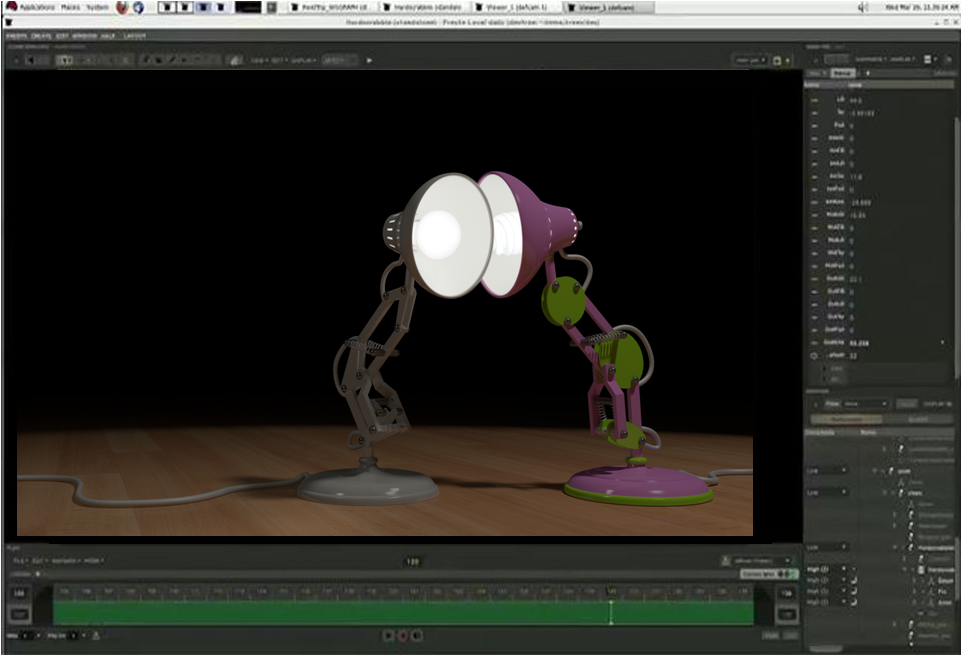This screenshot has width=962, height=656.
Task: Toggle key marker for the 93.258 channel row
Action: 815,343
